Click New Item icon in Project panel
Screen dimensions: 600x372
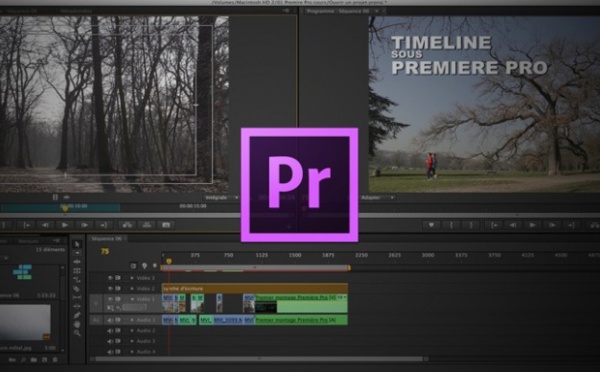[x=44, y=360]
